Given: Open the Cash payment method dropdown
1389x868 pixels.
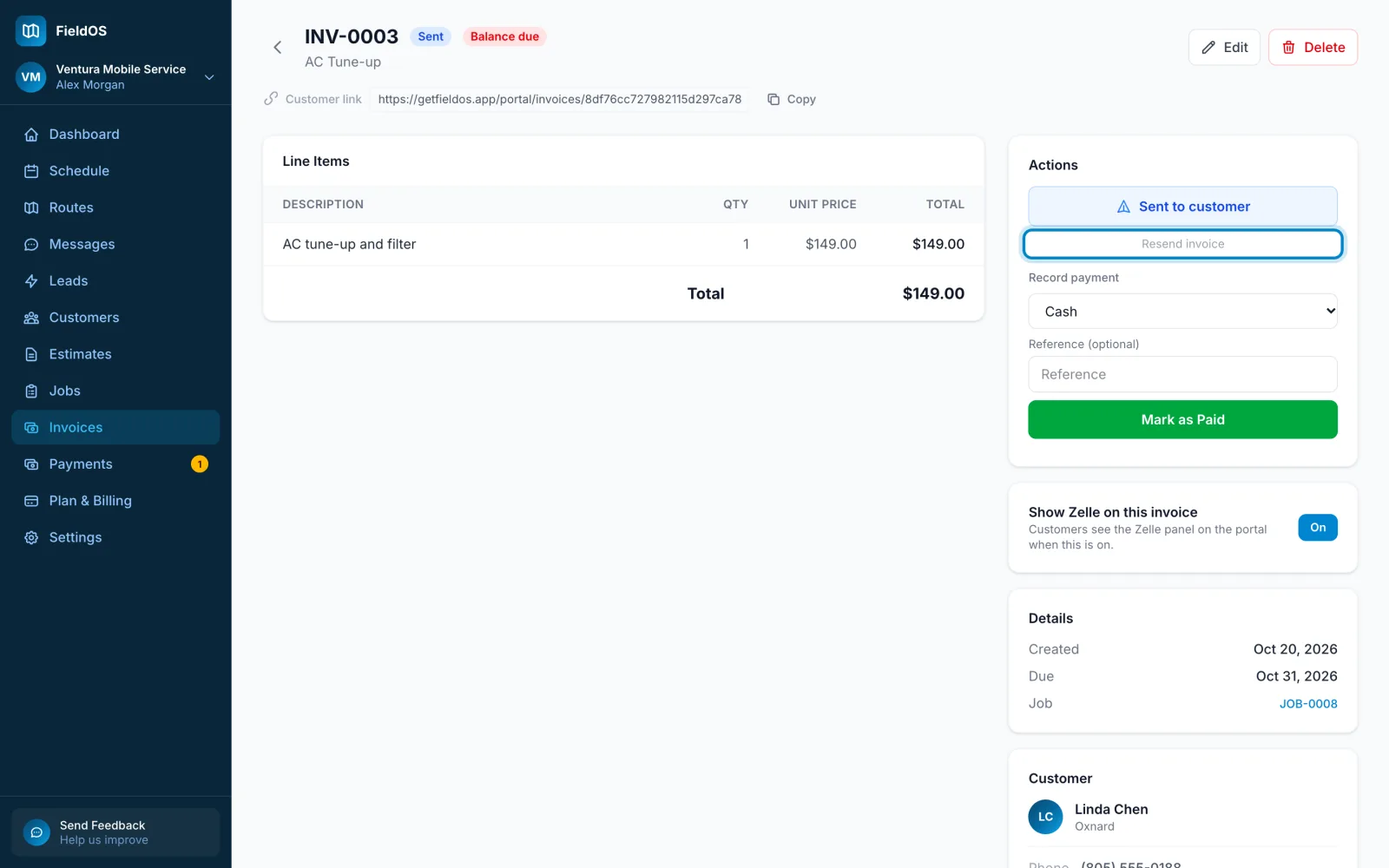Looking at the screenshot, I should (x=1182, y=312).
